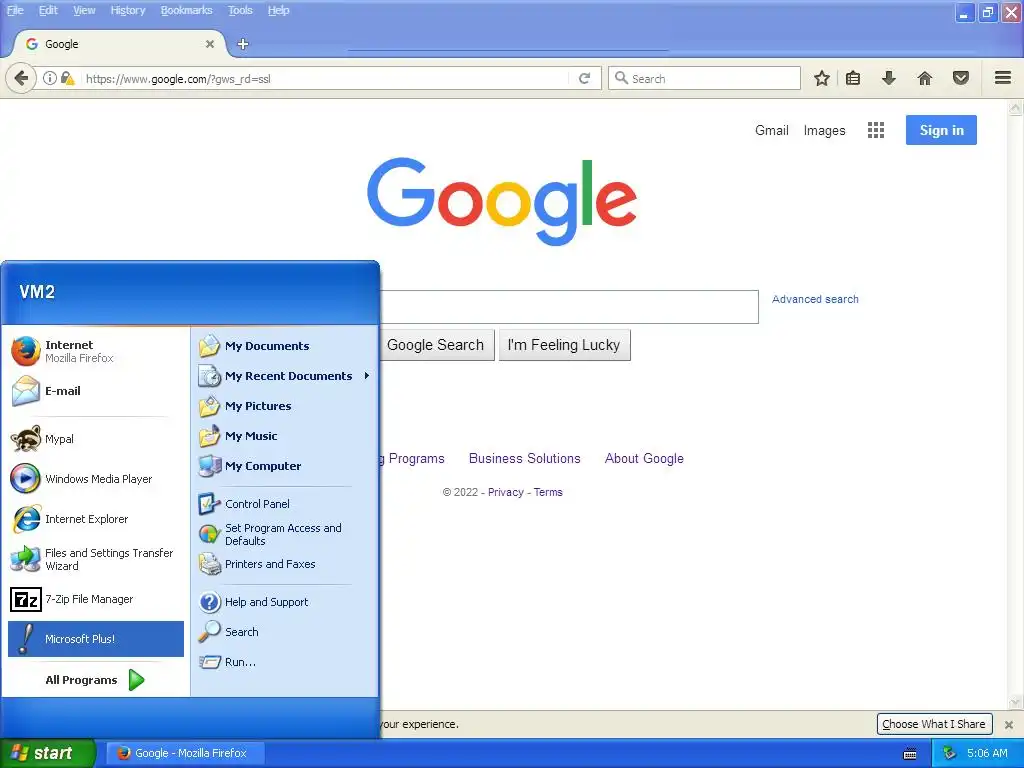Open the Pocket icon in toolbar
1024x768 pixels.
[x=961, y=79]
